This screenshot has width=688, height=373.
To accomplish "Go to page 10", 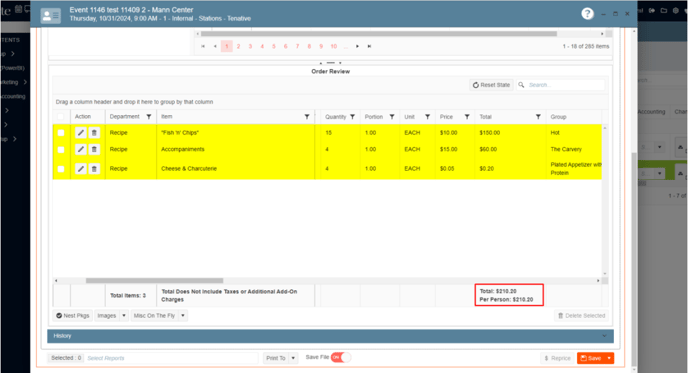I will point(333,46).
